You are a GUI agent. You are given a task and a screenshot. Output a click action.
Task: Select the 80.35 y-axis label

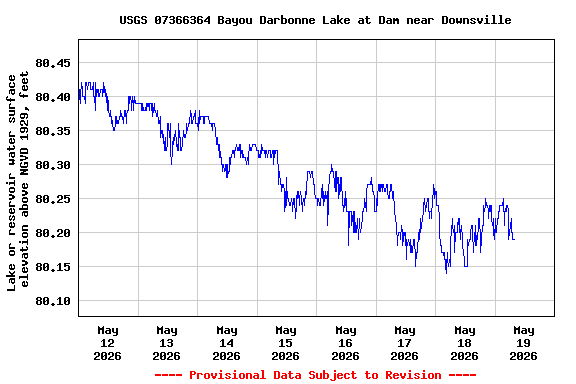coord(53,131)
